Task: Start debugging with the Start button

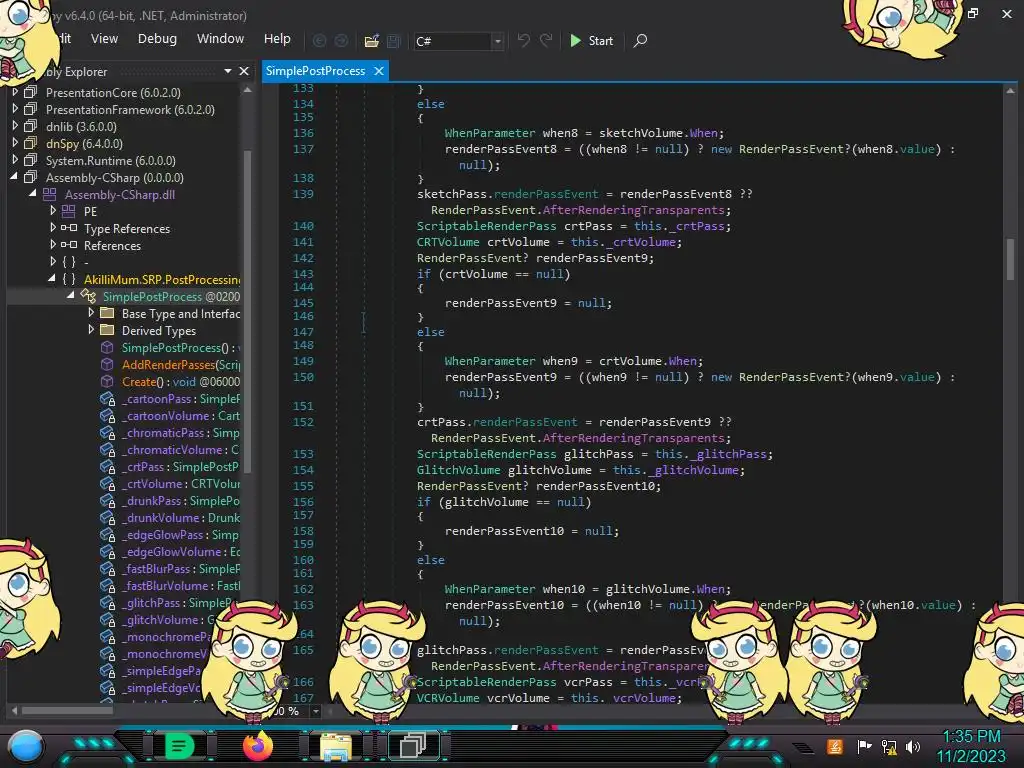Action: pyautogui.click(x=592, y=40)
